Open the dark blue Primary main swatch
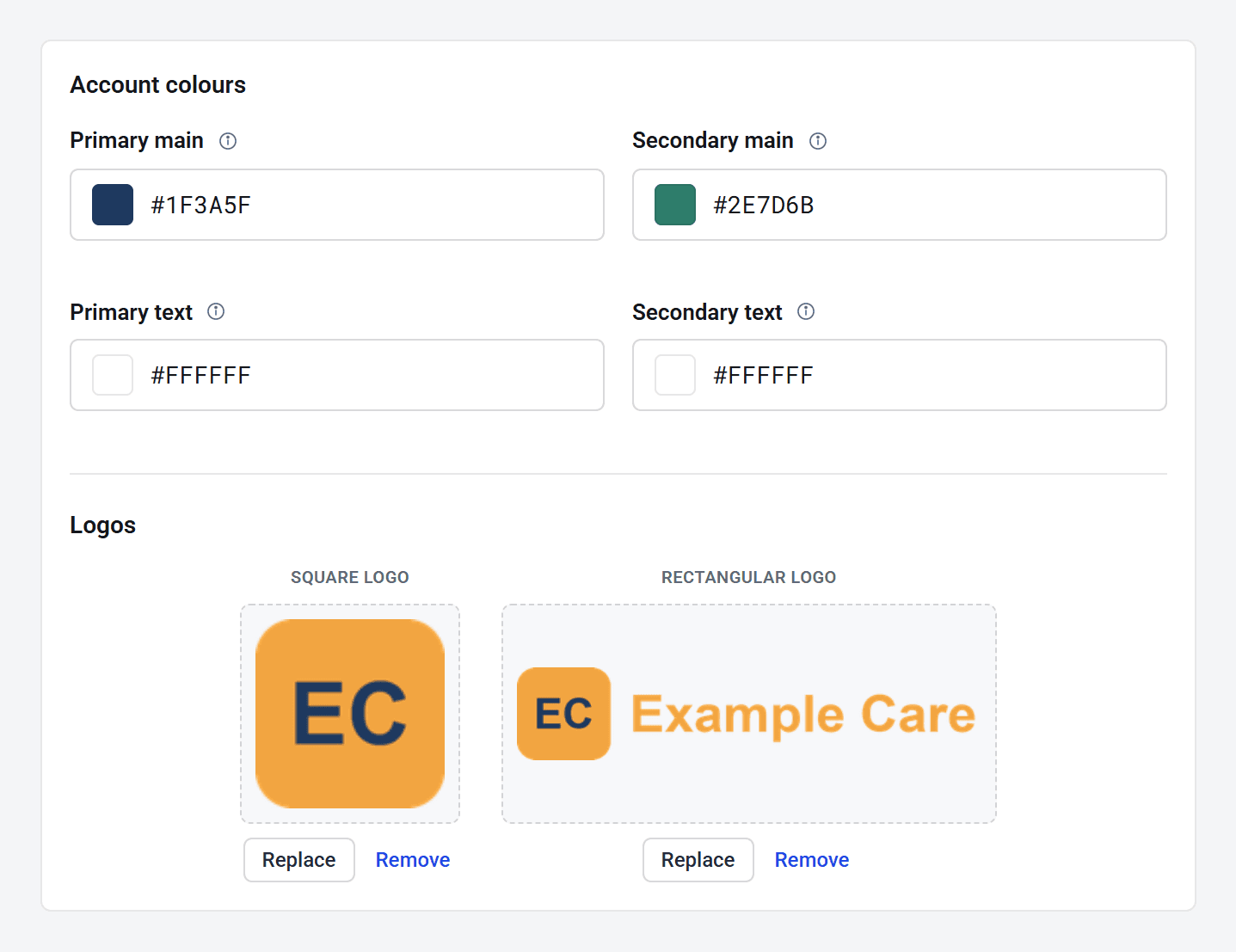This screenshot has width=1236, height=952. [x=113, y=205]
